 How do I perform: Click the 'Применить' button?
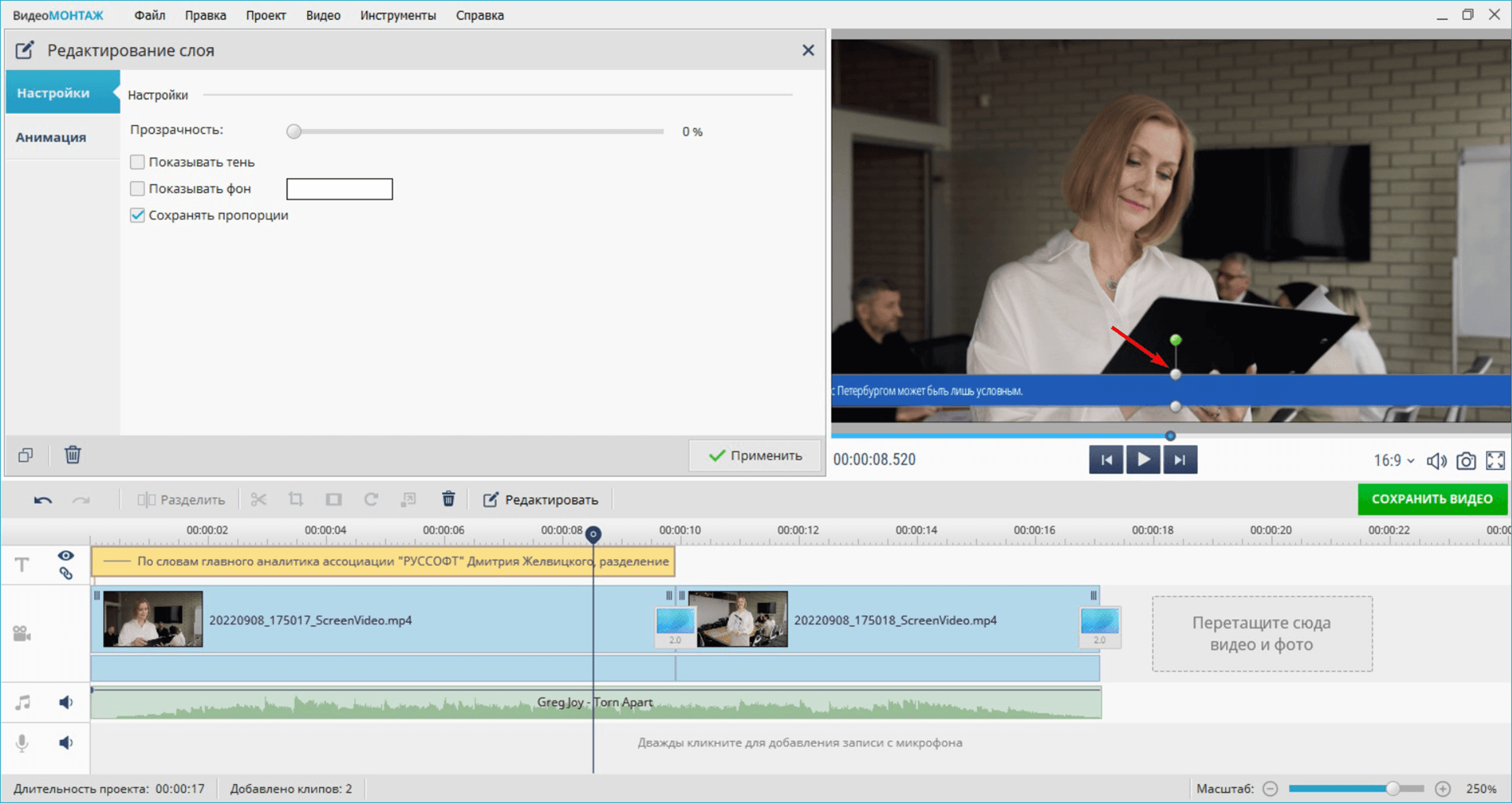pyautogui.click(x=754, y=456)
